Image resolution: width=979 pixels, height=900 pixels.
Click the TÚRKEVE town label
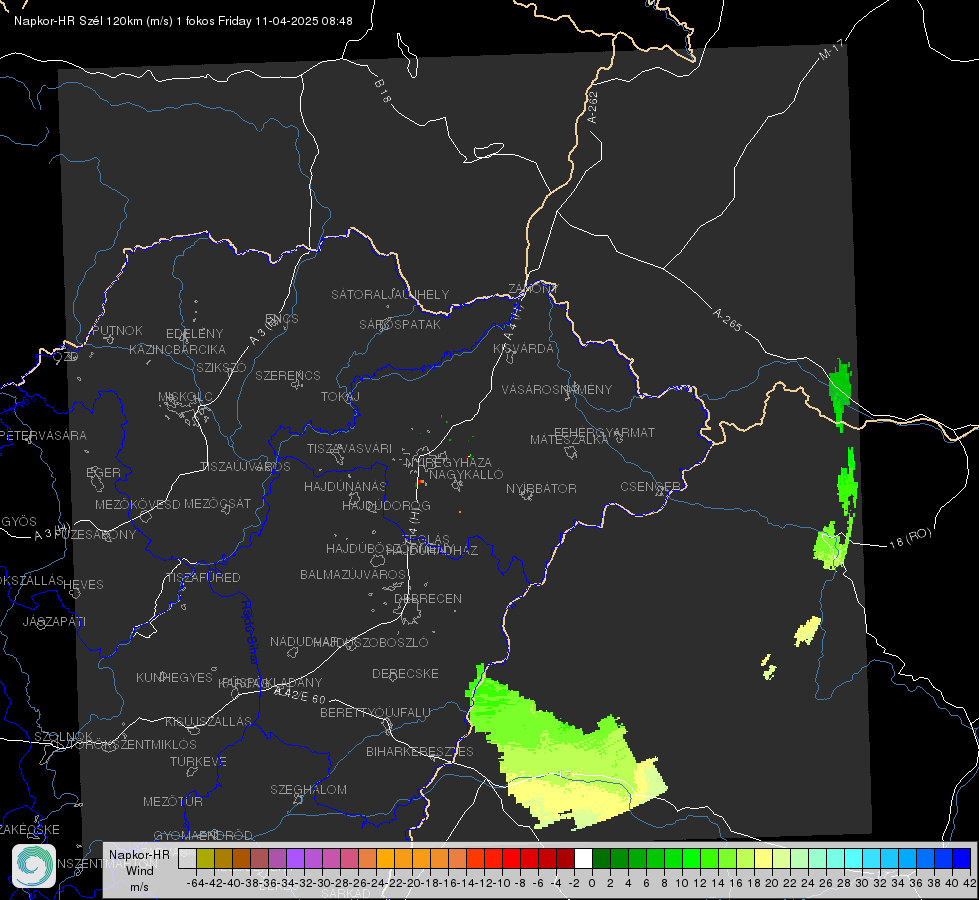[x=198, y=761]
